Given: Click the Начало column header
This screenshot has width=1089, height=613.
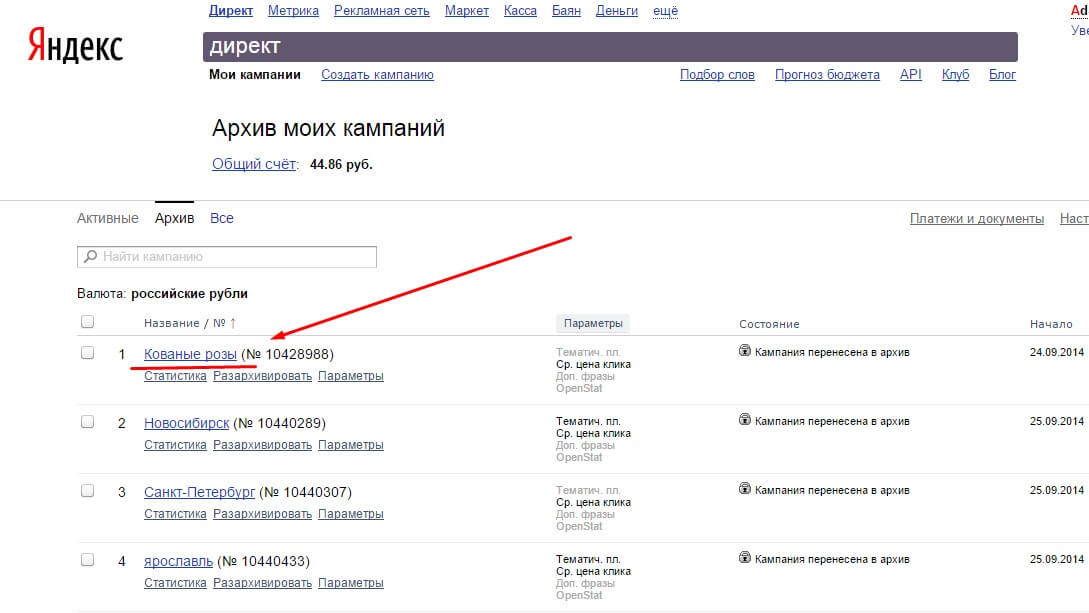Looking at the screenshot, I should tap(1051, 324).
